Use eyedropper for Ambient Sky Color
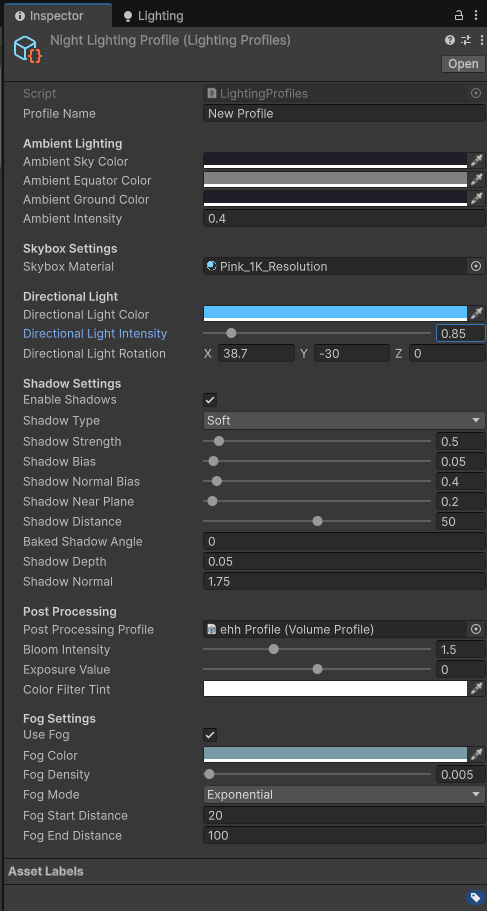Screen dimensions: 487x911 tap(477, 161)
